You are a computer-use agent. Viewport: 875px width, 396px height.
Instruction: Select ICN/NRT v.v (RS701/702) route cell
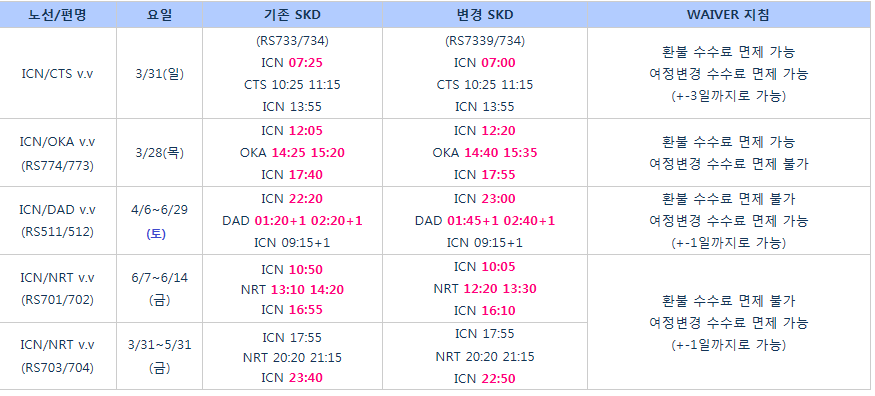point(57,288)
